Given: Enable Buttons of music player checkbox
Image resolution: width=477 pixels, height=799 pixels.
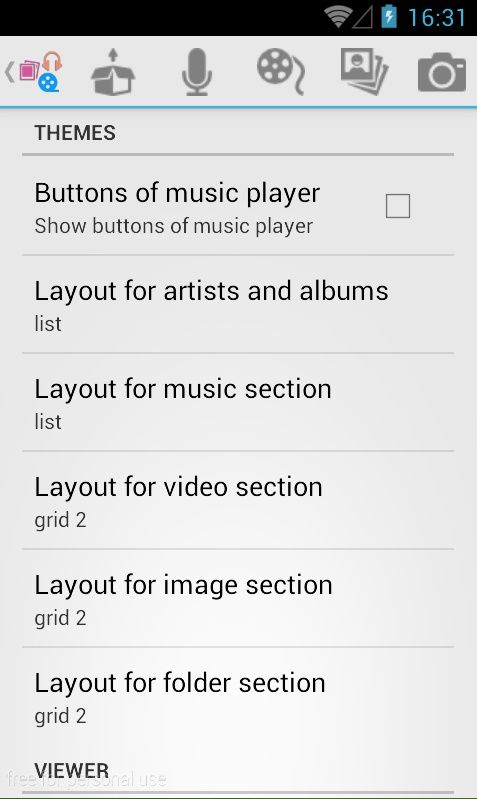Looking at the screenshot, I should point(398,206).
